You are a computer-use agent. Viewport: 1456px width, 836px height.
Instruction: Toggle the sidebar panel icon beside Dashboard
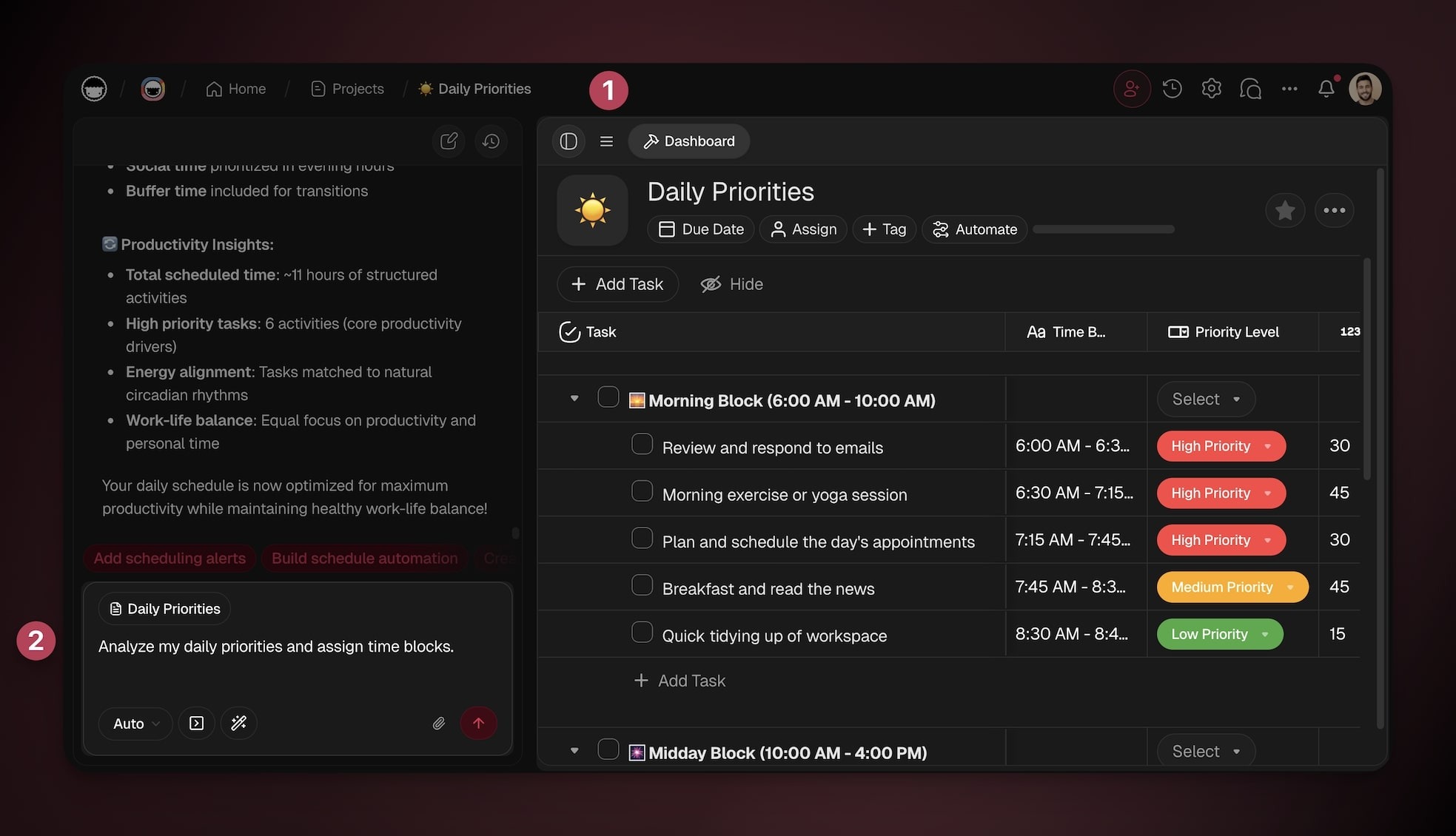(568, 141)
